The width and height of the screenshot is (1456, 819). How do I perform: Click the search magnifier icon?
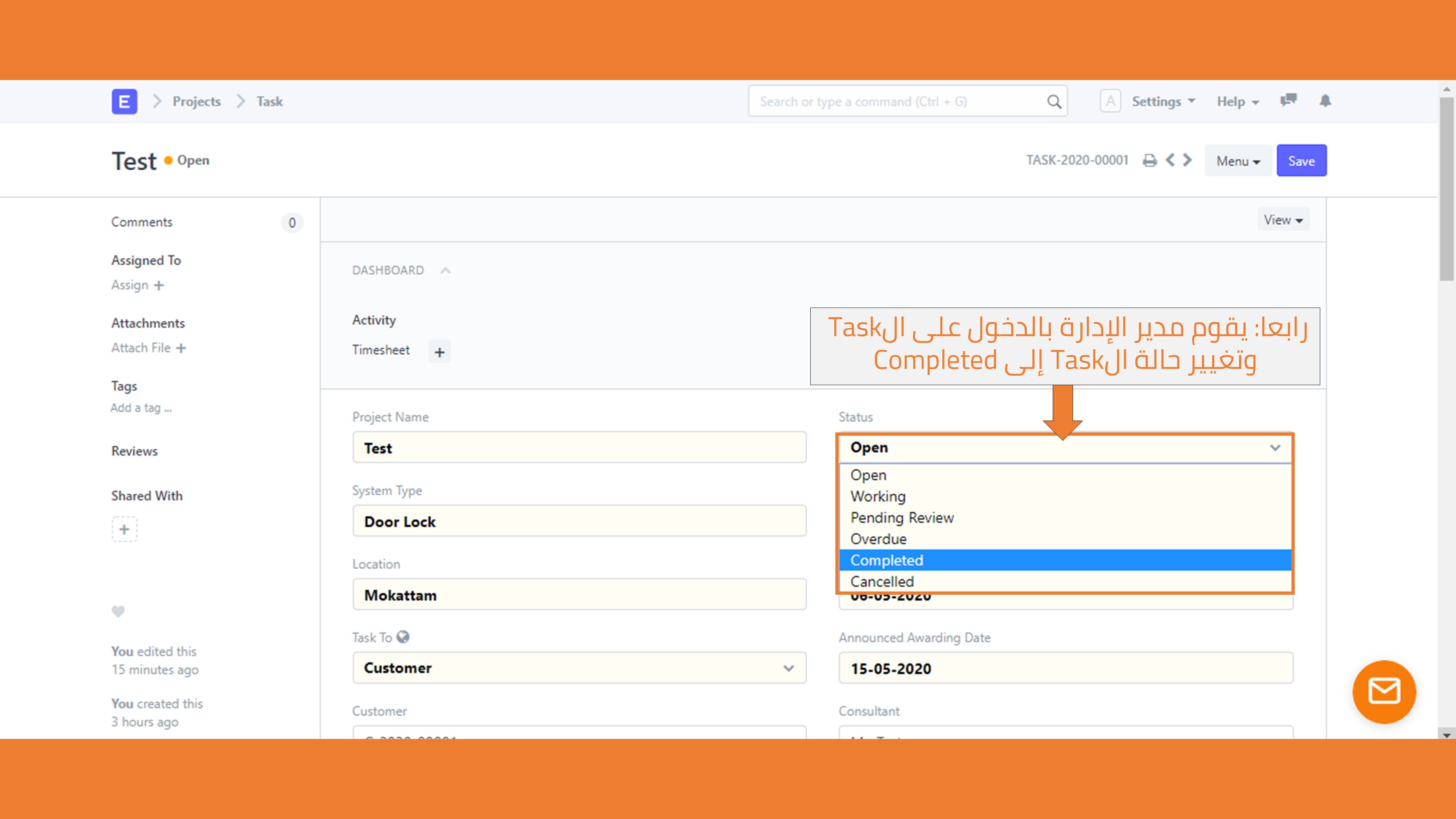1053,102
